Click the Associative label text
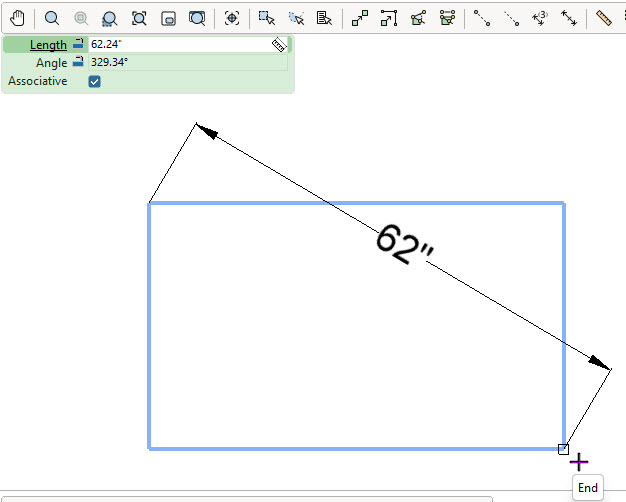Viewport: 626px width, 502px height. [38, 81]
